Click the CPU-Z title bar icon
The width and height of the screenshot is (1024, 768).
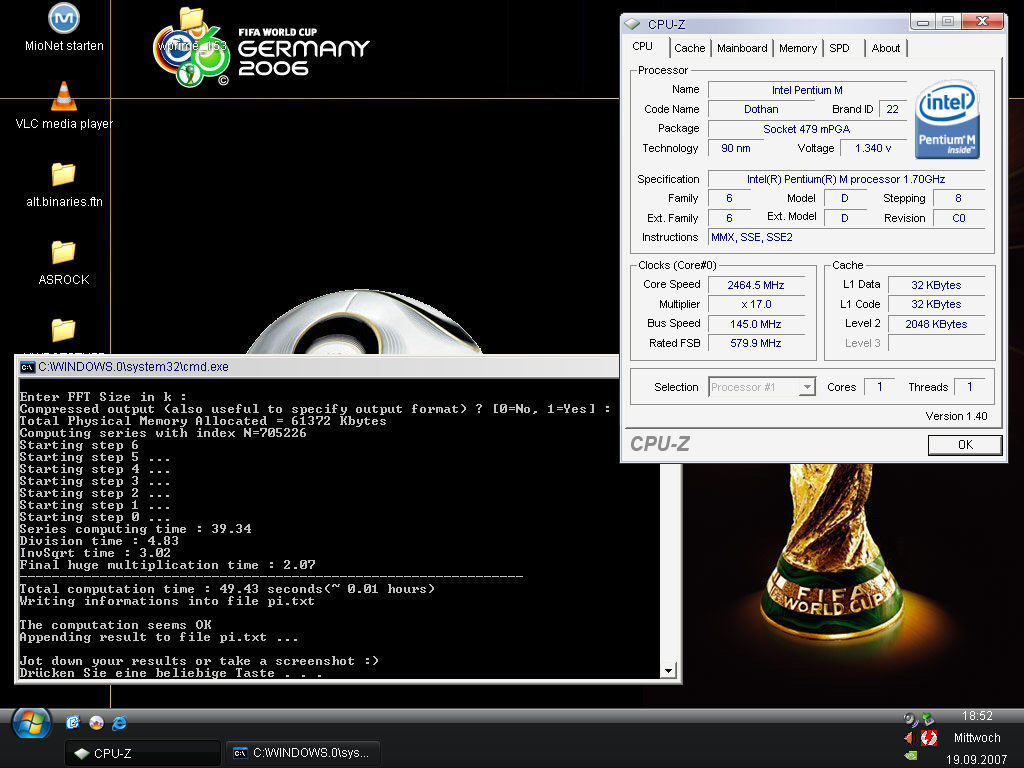632,24
